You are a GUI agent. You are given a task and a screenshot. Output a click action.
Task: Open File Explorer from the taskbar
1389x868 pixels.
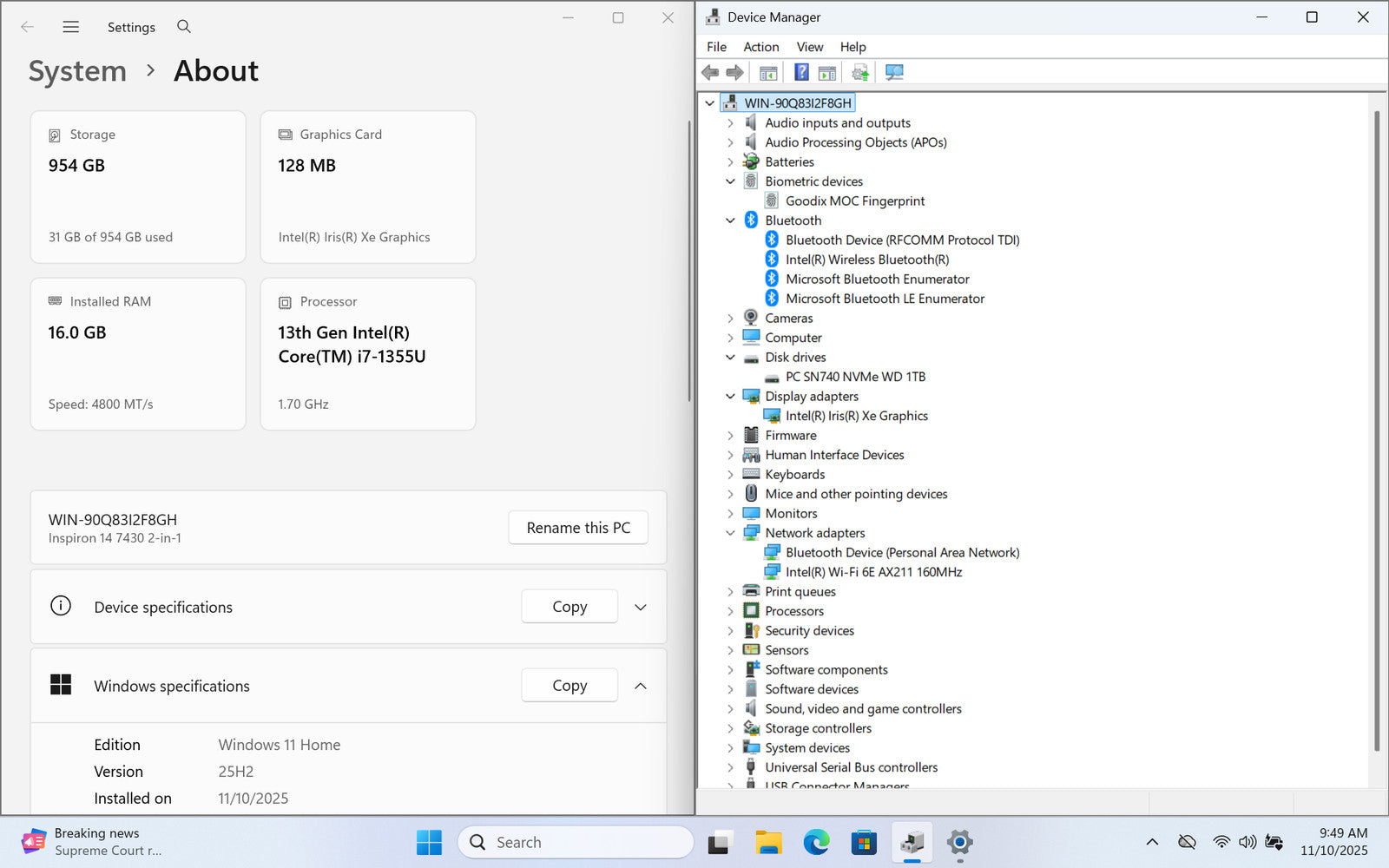point(768,842)
